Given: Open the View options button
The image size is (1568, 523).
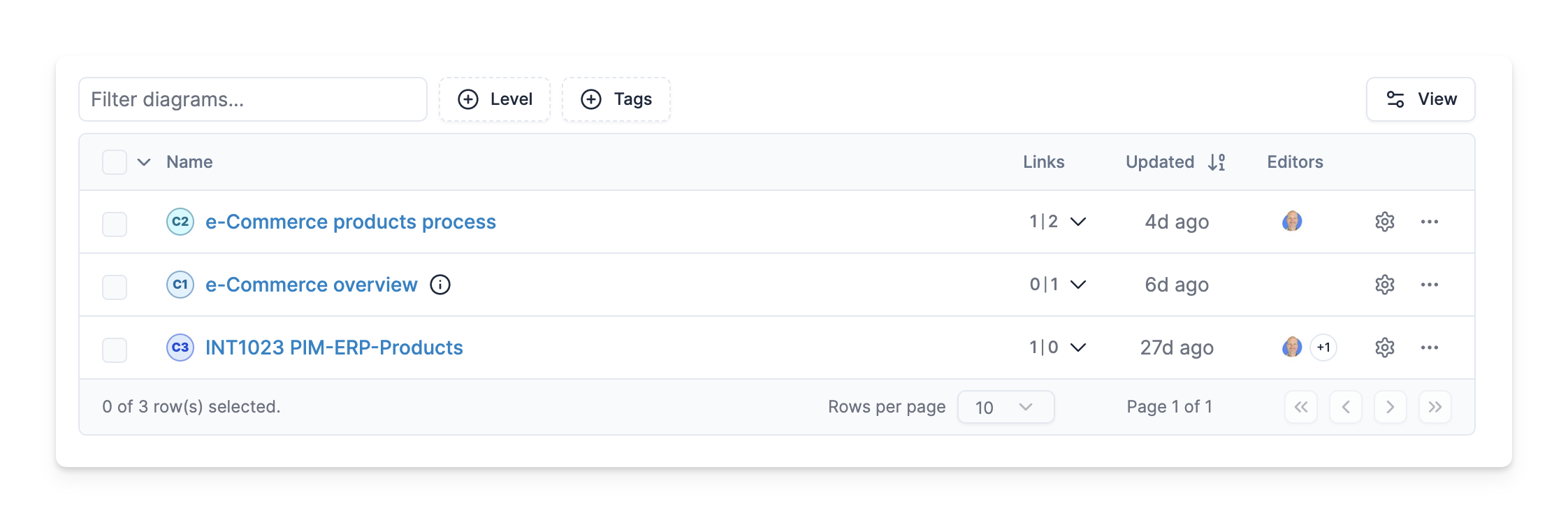Looking at the screenshot, I should 1421,99.
